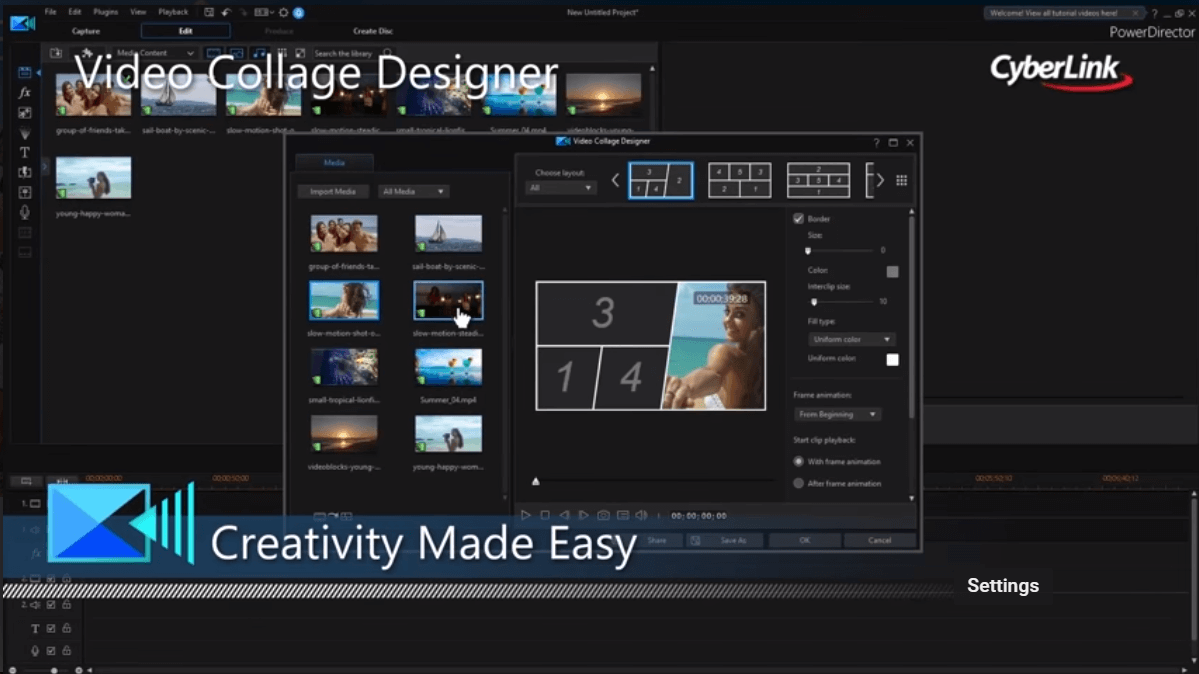Image resolution: width=1199 pixels, height=674 pixels.
Task: Click the Title track T icon in timeline
Action: click(x=35, y=629)
